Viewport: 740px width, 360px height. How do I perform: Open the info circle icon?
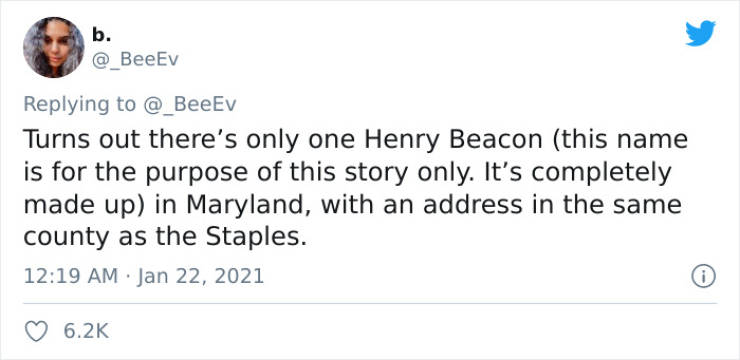[x=704, y=276]
